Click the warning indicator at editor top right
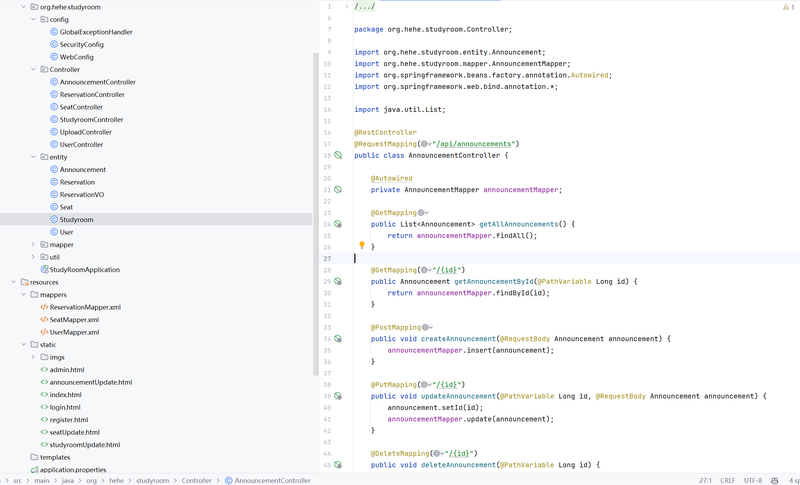800x485 pixels. coord(785,7)
